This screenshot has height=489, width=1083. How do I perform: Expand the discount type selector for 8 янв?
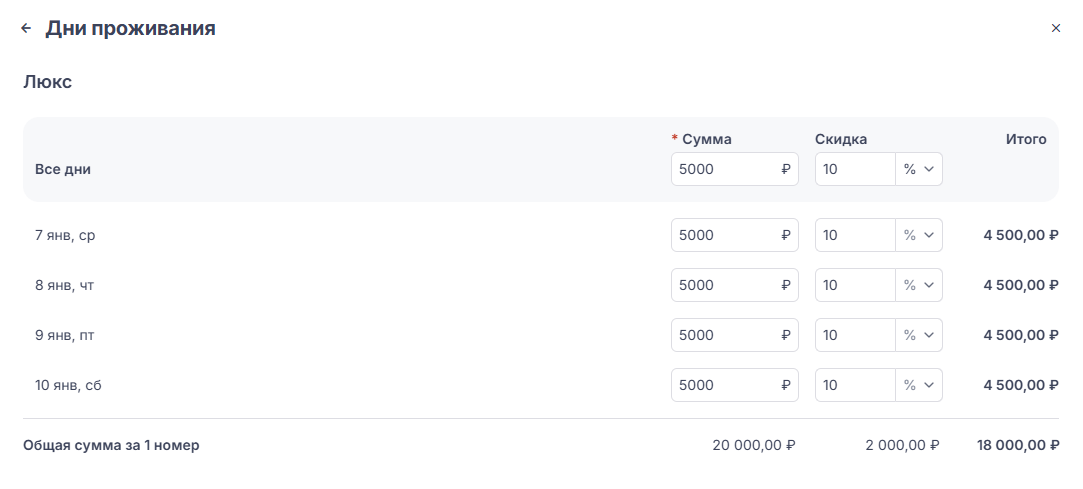coord(919,285)
